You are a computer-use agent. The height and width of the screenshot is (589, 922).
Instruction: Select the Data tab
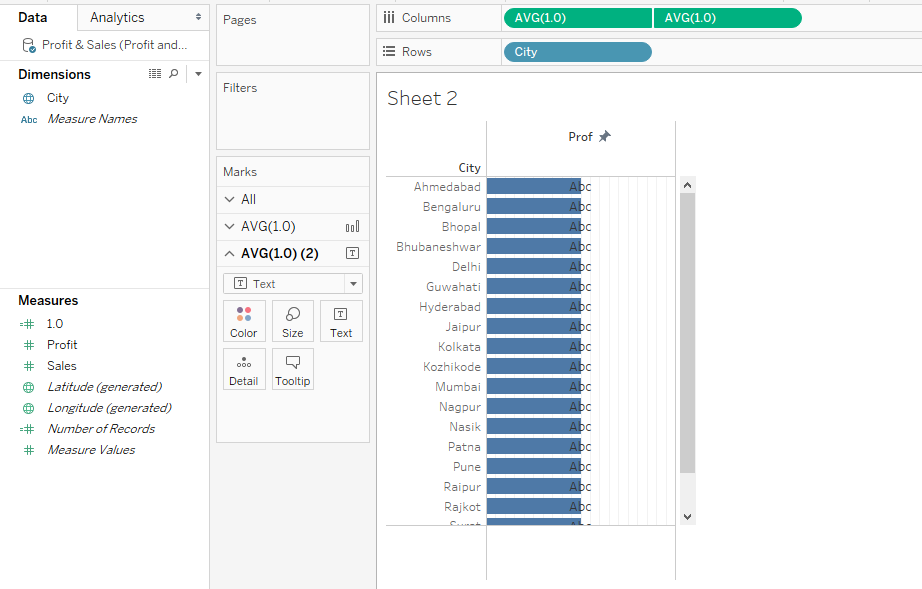(x=33, y=17)
